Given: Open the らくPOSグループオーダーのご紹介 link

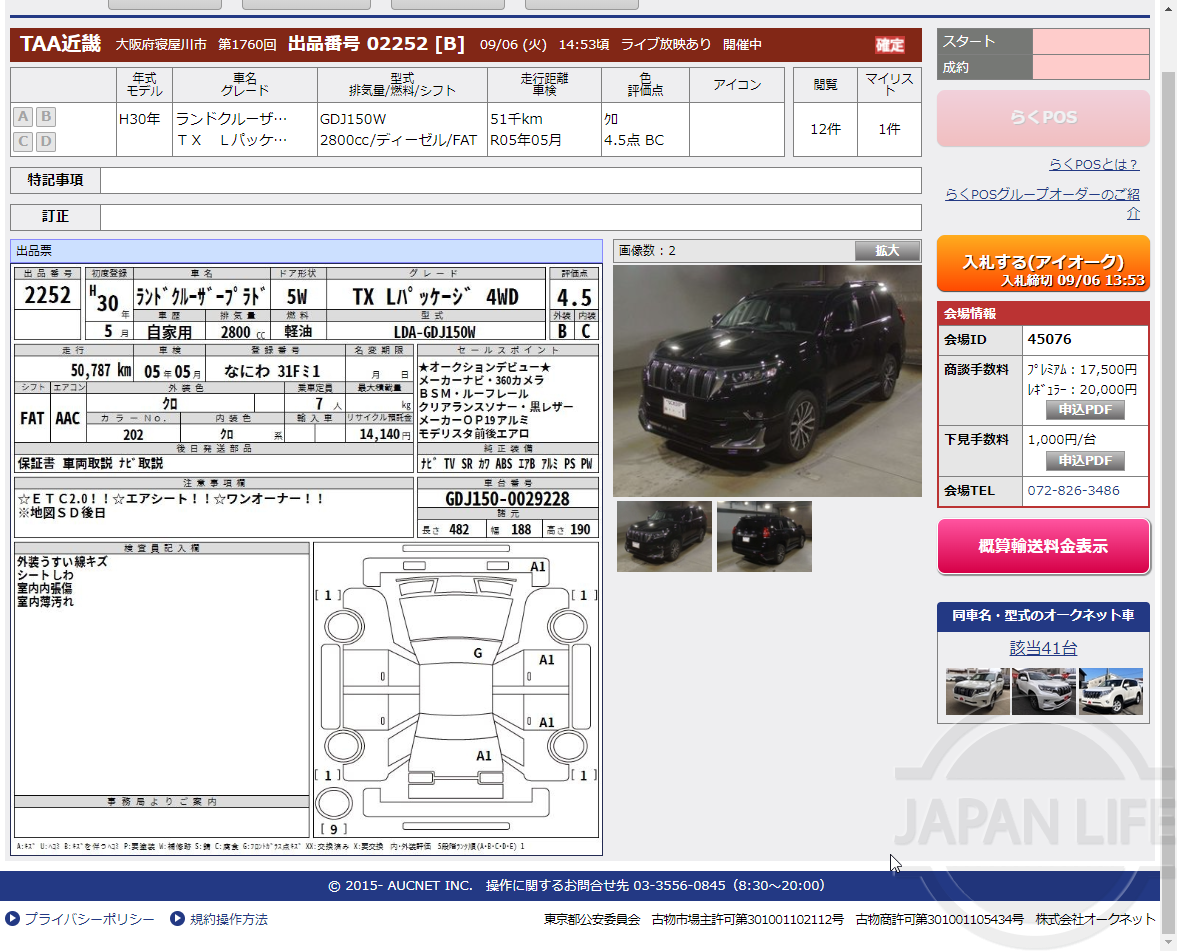Looking at the screenshot, I should pos(1042,196).
